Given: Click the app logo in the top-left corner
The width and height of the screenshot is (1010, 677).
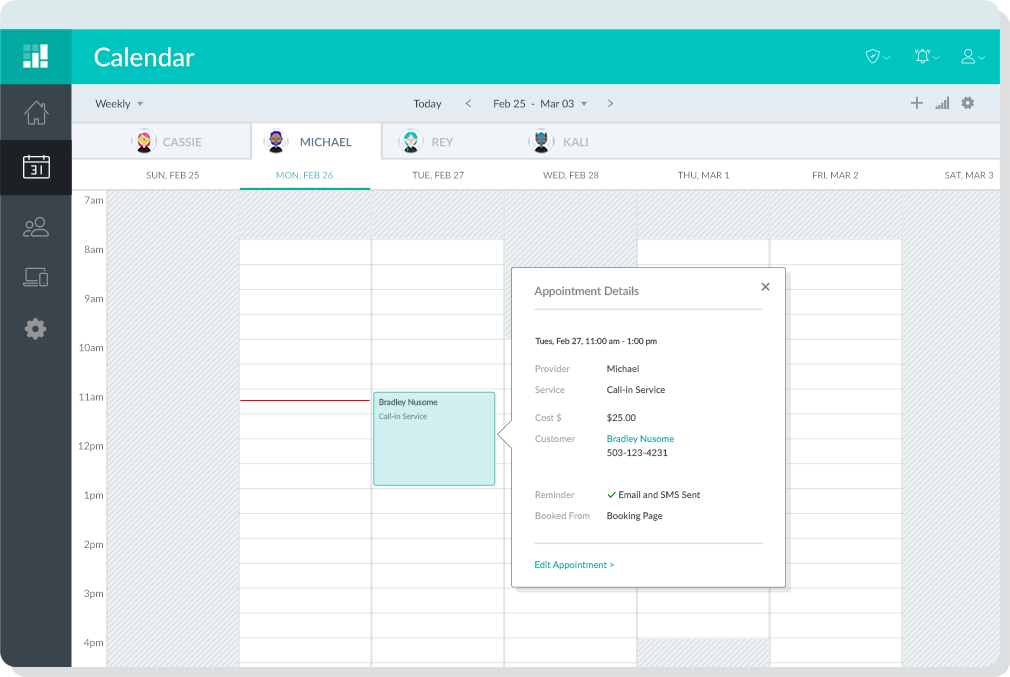Looking at the screenshot, I should click(x=35, y=56).
